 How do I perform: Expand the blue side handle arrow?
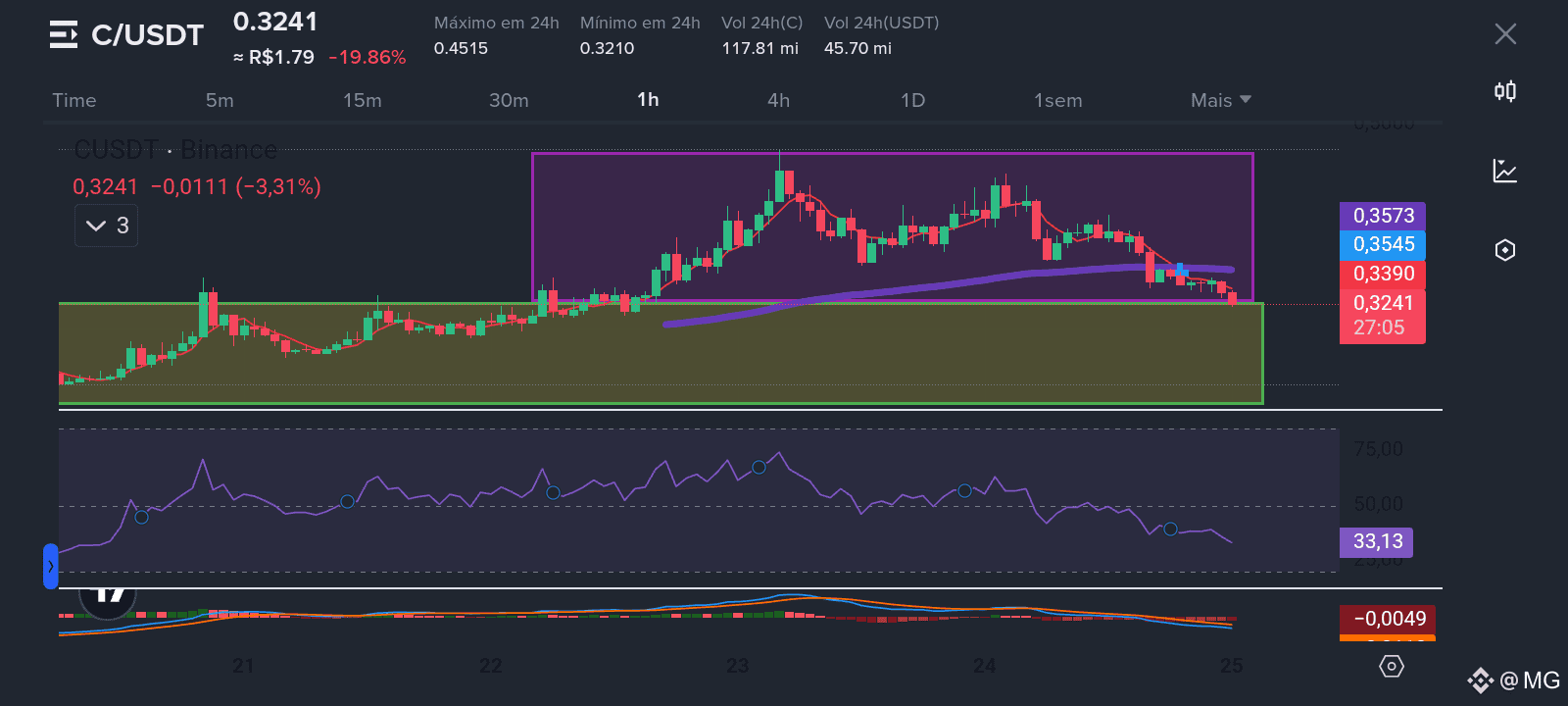coord(51,566)
